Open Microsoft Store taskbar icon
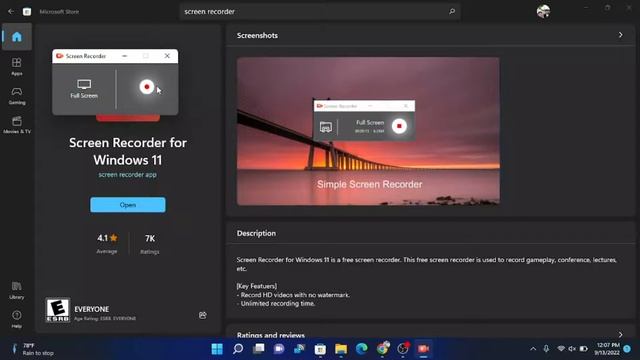The image size is (640, 360). click(x=320, y=349)
